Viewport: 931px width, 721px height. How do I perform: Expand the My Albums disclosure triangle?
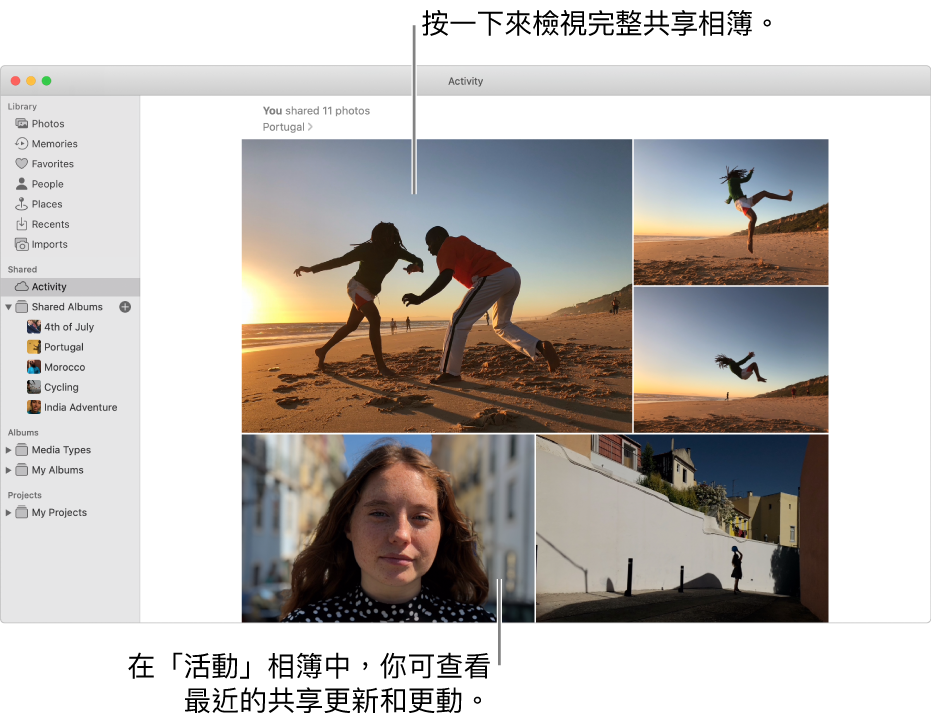(x=8, y=470)
